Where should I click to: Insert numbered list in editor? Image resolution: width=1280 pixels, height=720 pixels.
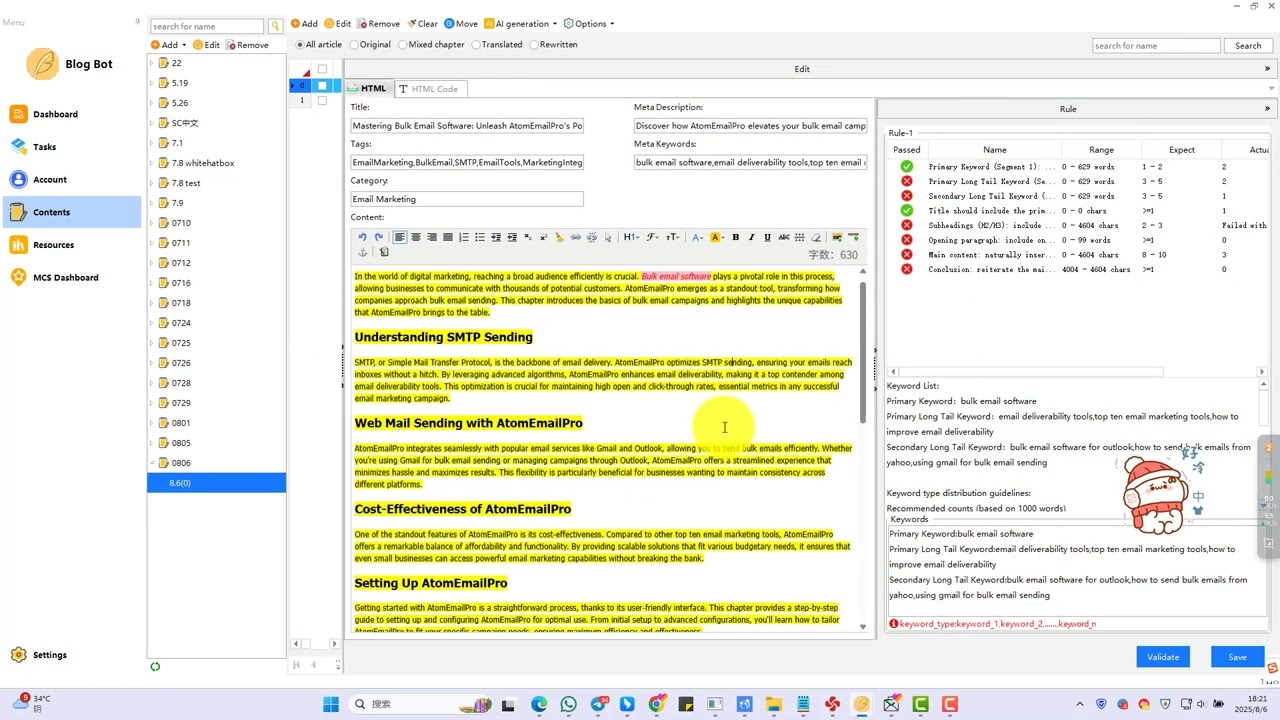464,237
